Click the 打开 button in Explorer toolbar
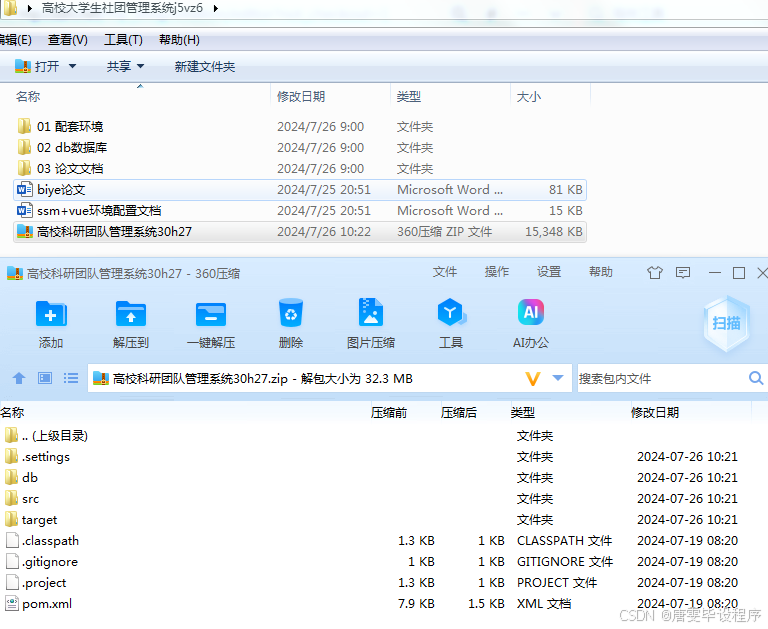 pos(38,66)
